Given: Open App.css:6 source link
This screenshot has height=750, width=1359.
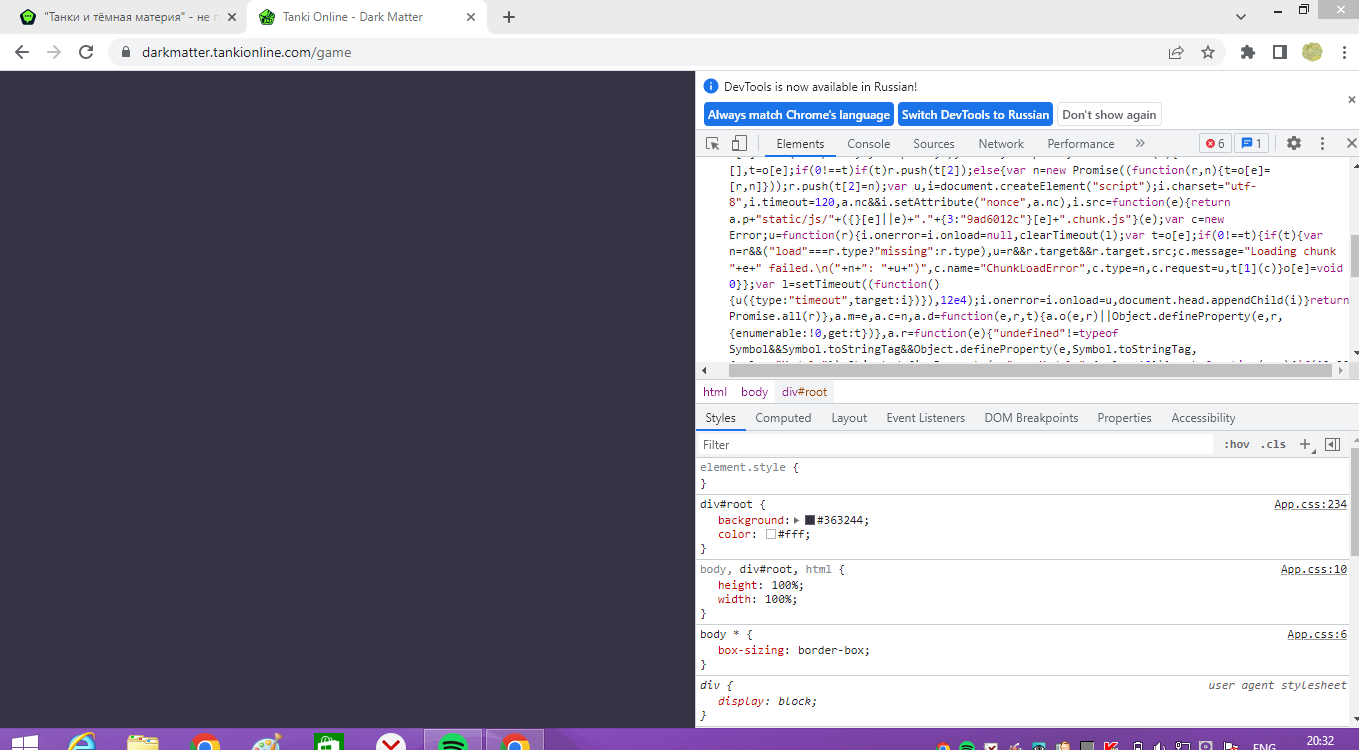Looking at the screenshot, I should (1317, 635).
